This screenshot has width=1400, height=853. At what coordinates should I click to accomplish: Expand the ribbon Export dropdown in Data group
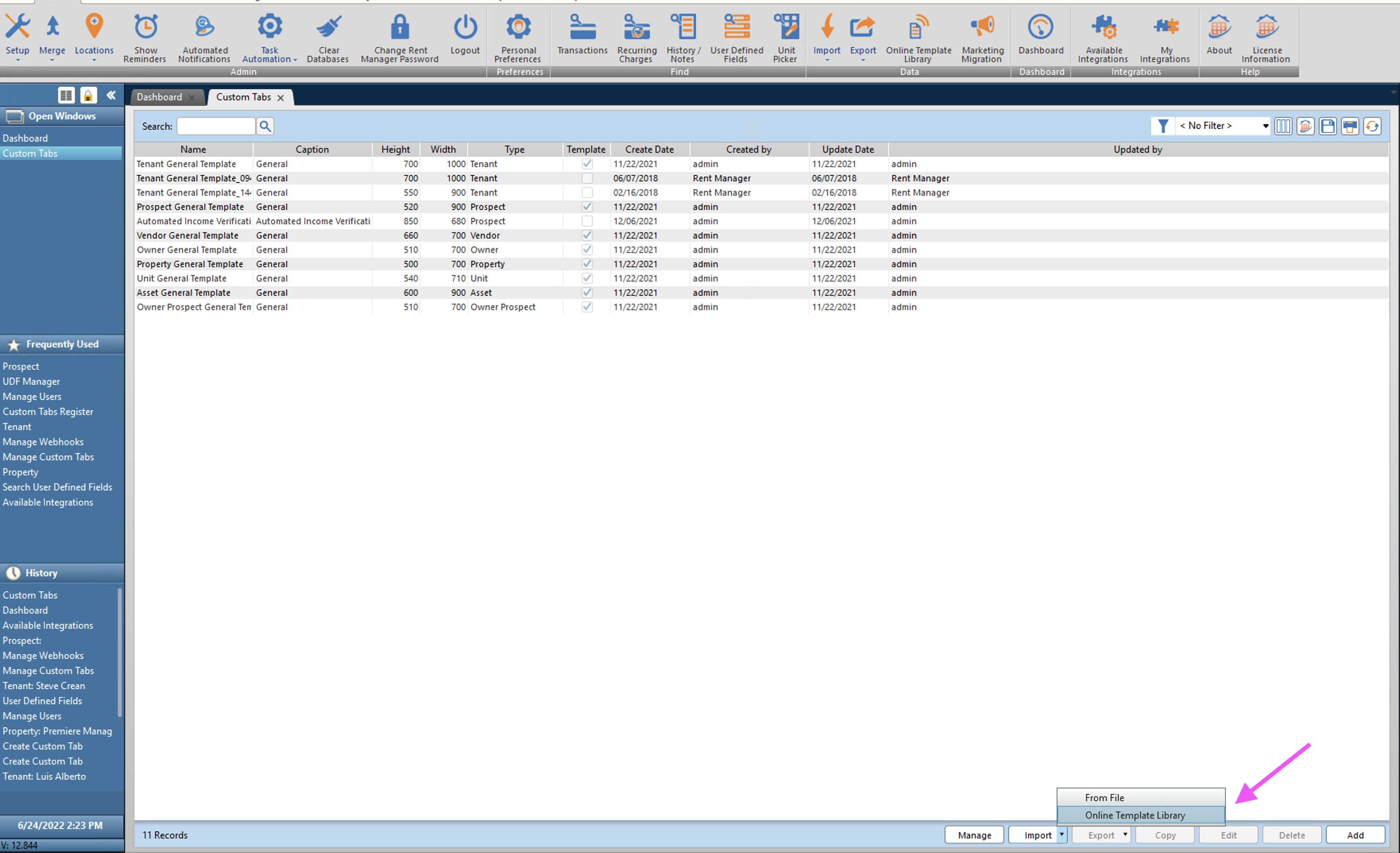point(862,60)
